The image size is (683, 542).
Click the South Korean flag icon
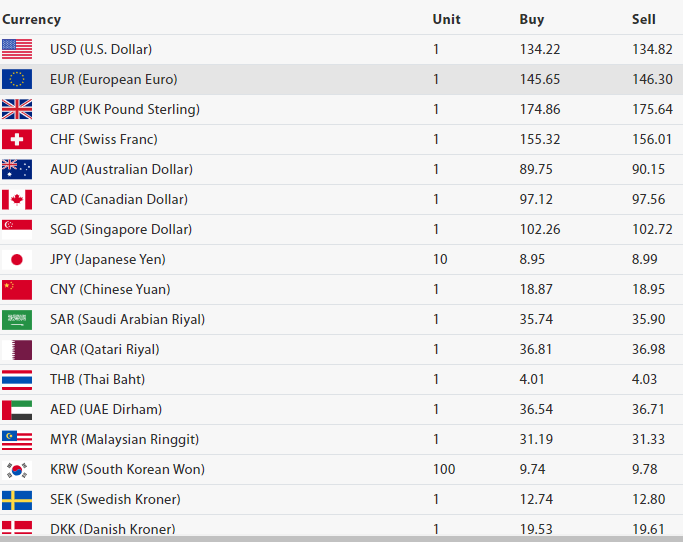[17, 469]
